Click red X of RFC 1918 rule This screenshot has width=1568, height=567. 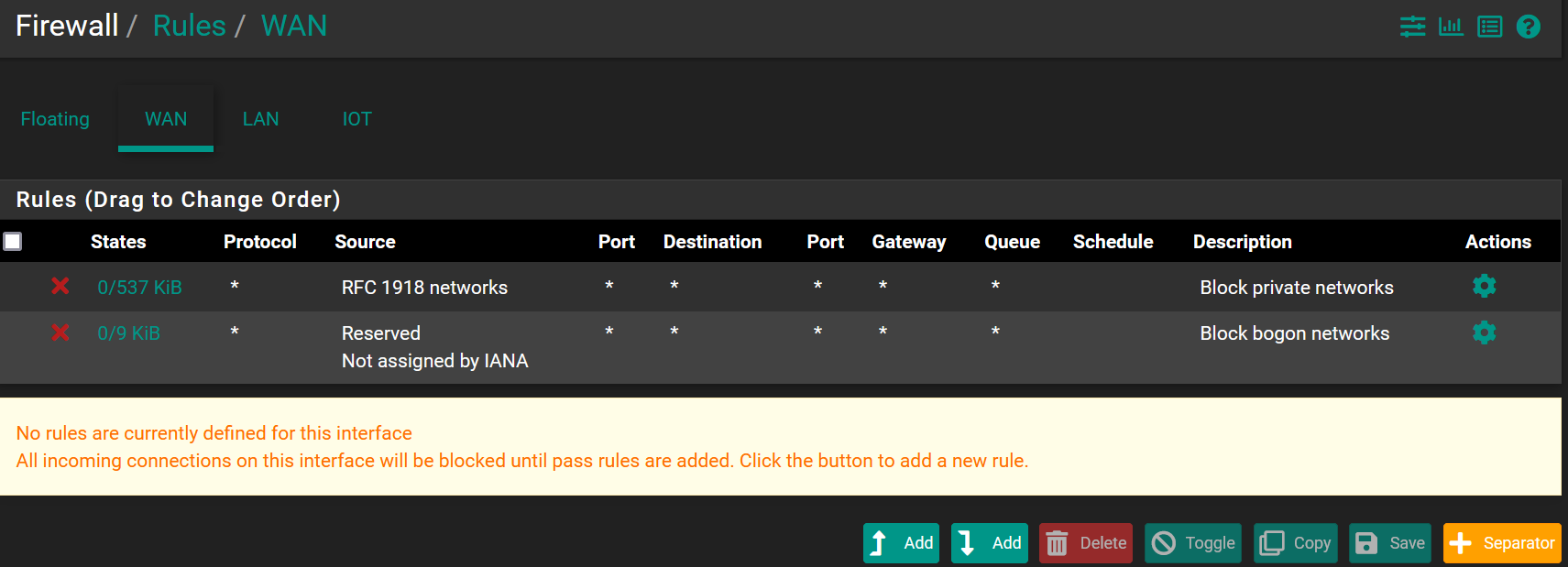60,287
